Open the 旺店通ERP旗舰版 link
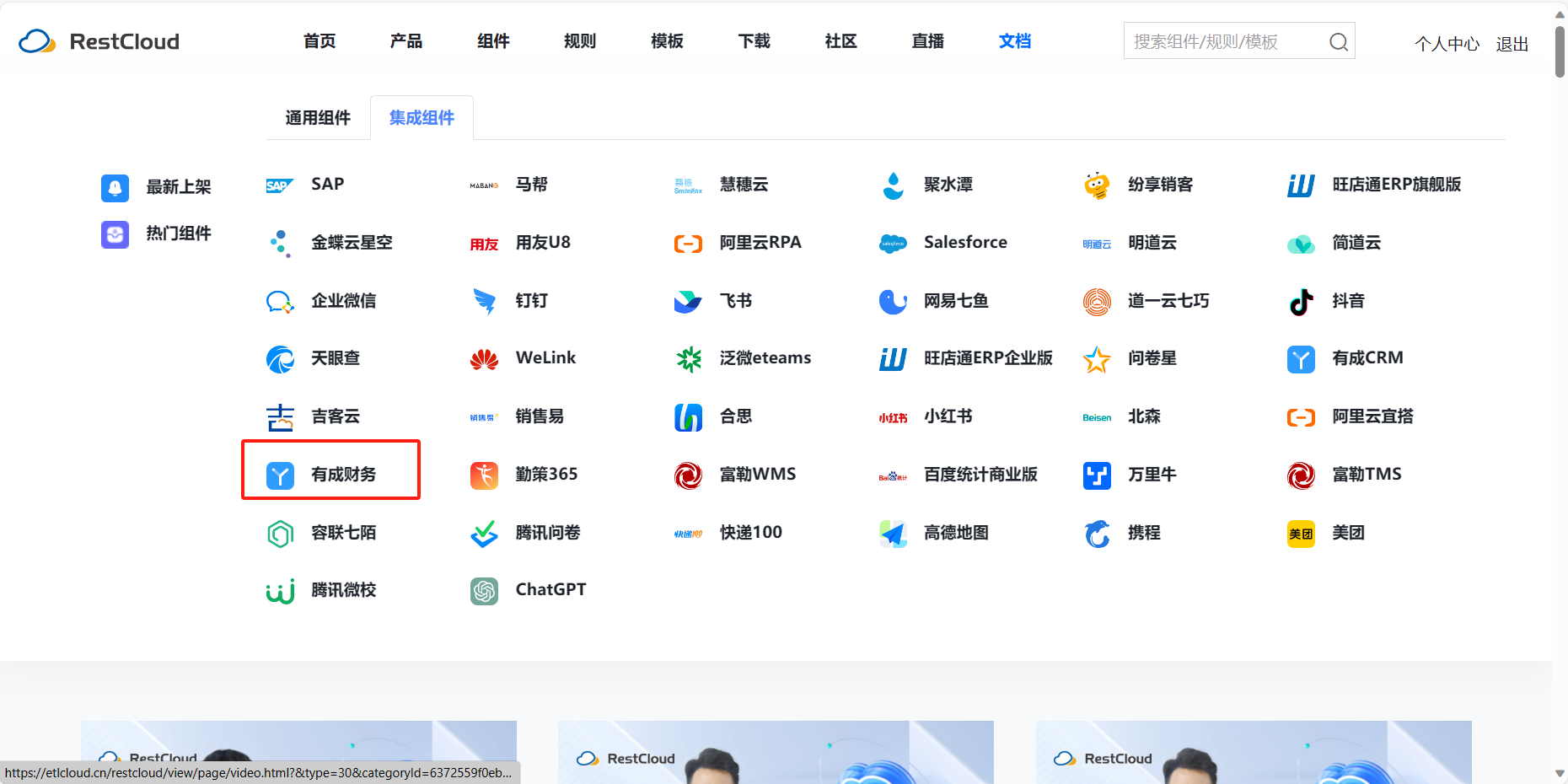1568x784 pixels. tap(1396, 185)
